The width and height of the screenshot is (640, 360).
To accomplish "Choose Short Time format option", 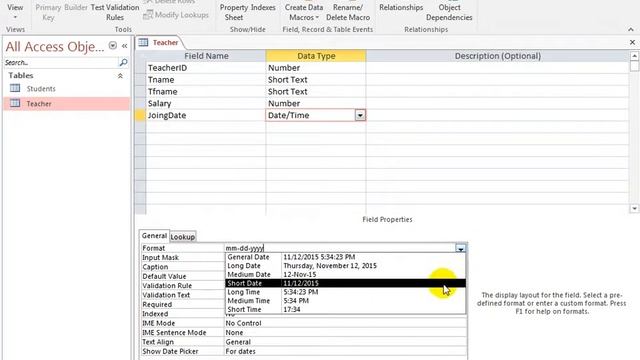I will 345,309.
